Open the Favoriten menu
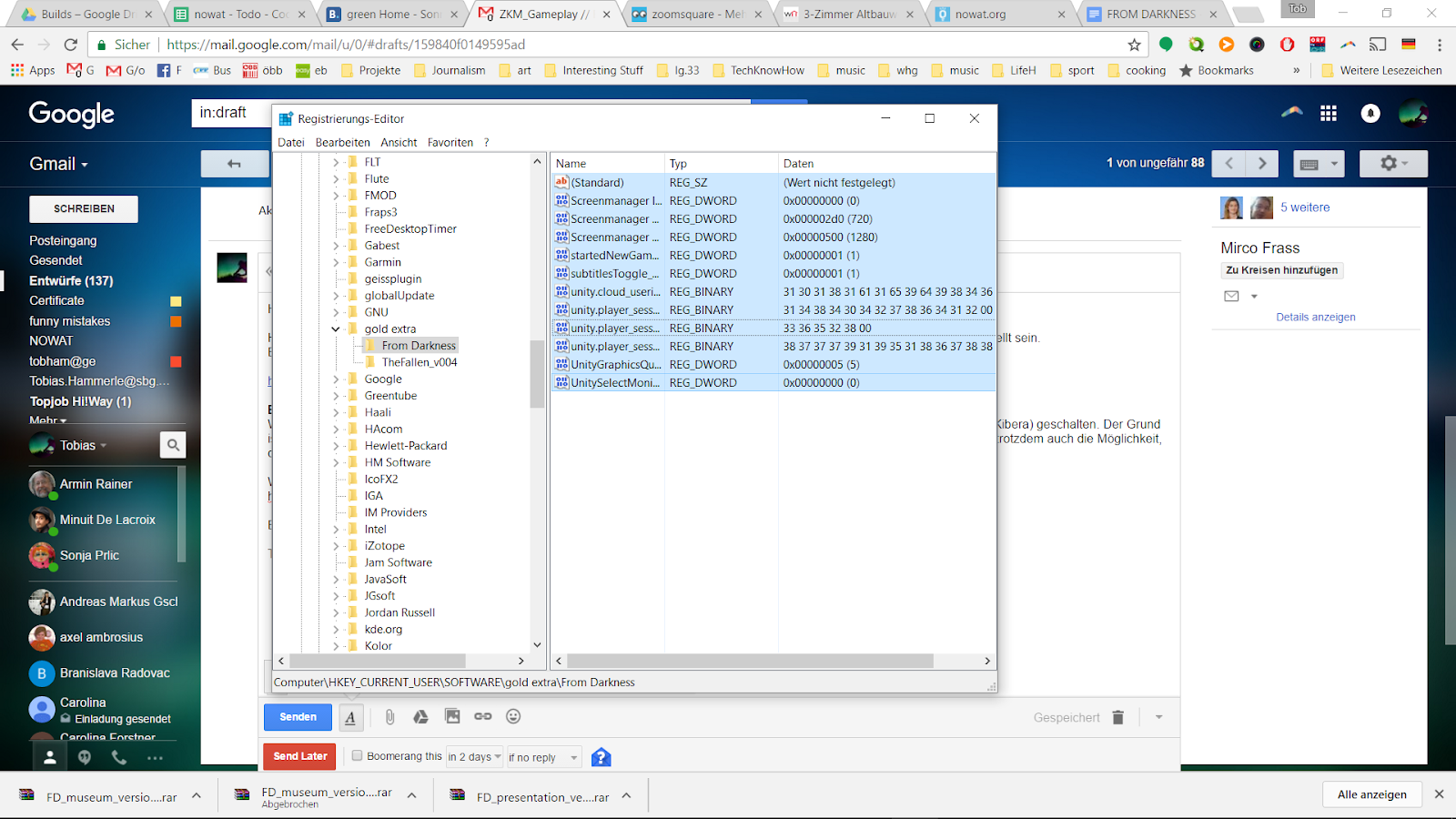Image resolution: width=1456 pixels, height=819 pixels. [x=450, y=142]
